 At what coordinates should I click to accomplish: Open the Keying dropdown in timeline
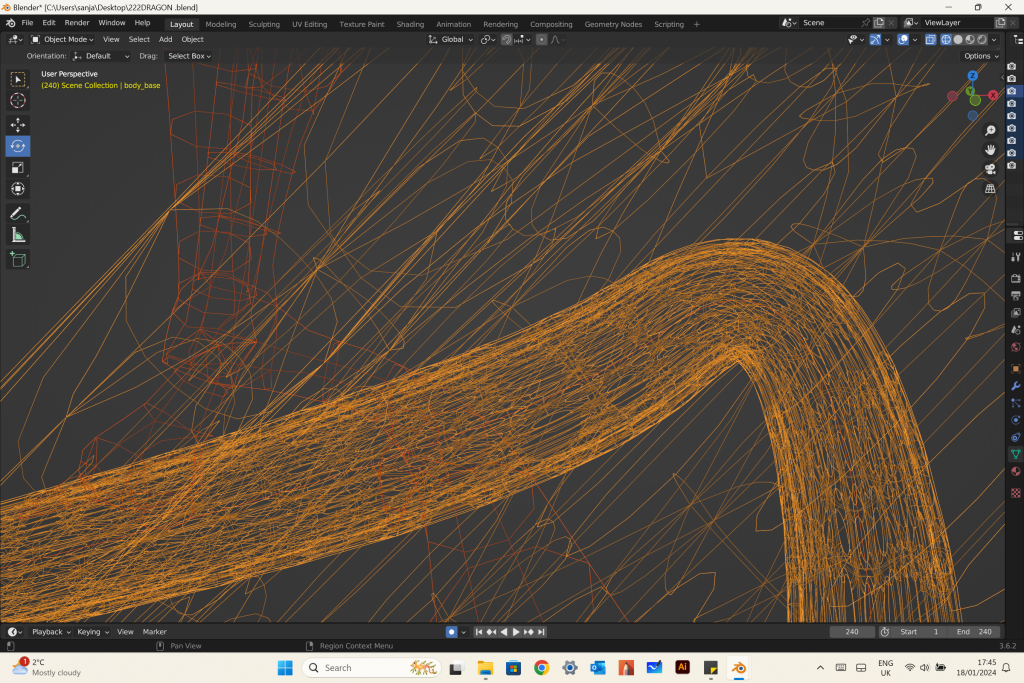(93, 632)
